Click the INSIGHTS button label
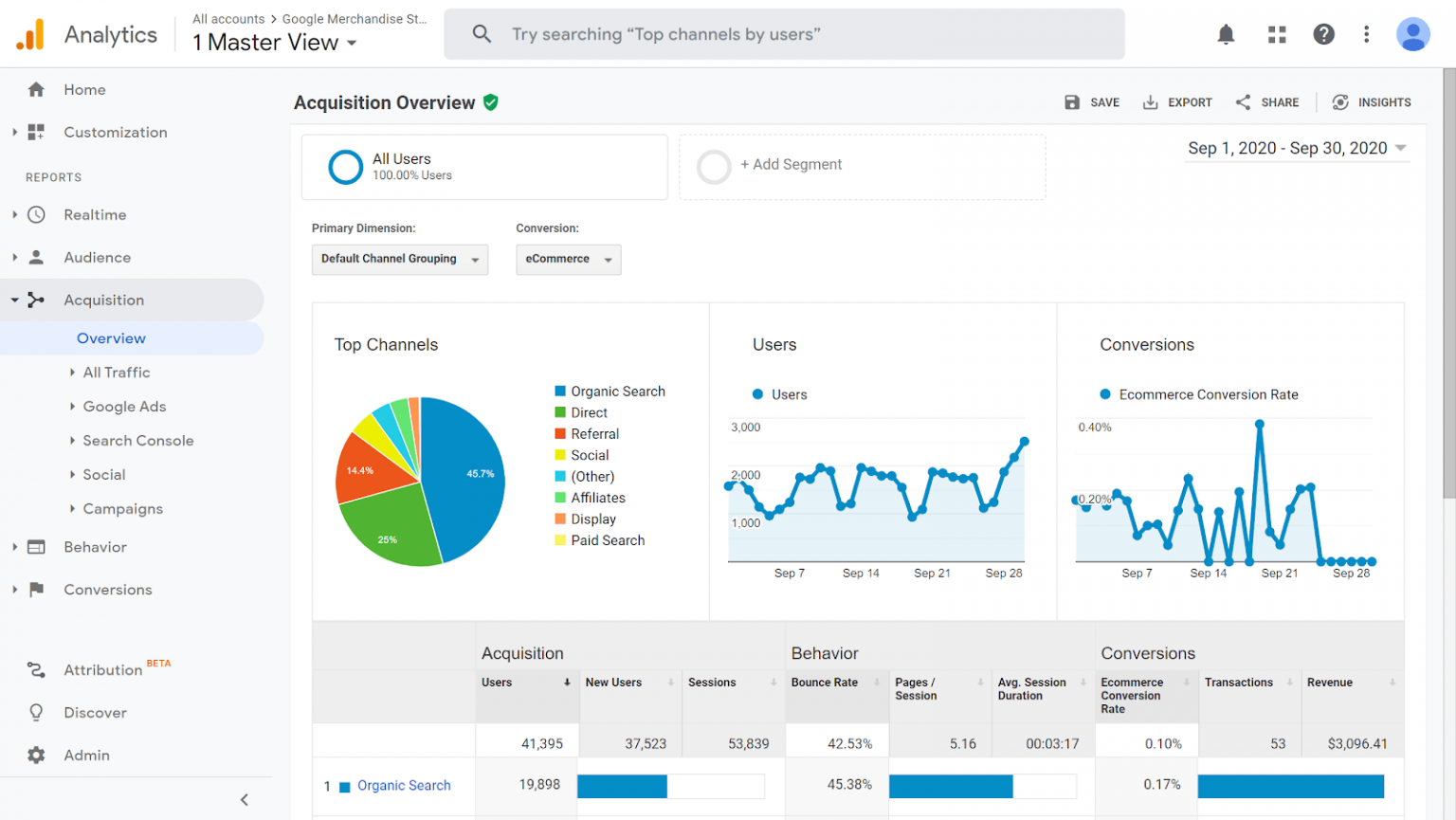Image resolution: width=1456 pixels, height=820 pixels. [x=1384, y=102]
